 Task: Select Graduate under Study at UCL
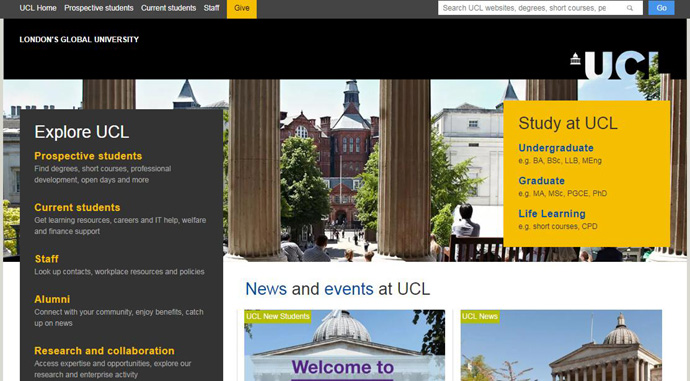point(541,181)
